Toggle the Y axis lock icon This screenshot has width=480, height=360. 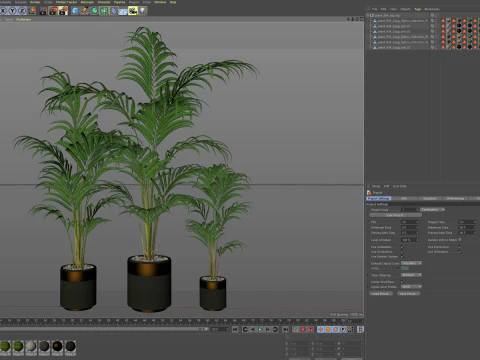point(12,11)
